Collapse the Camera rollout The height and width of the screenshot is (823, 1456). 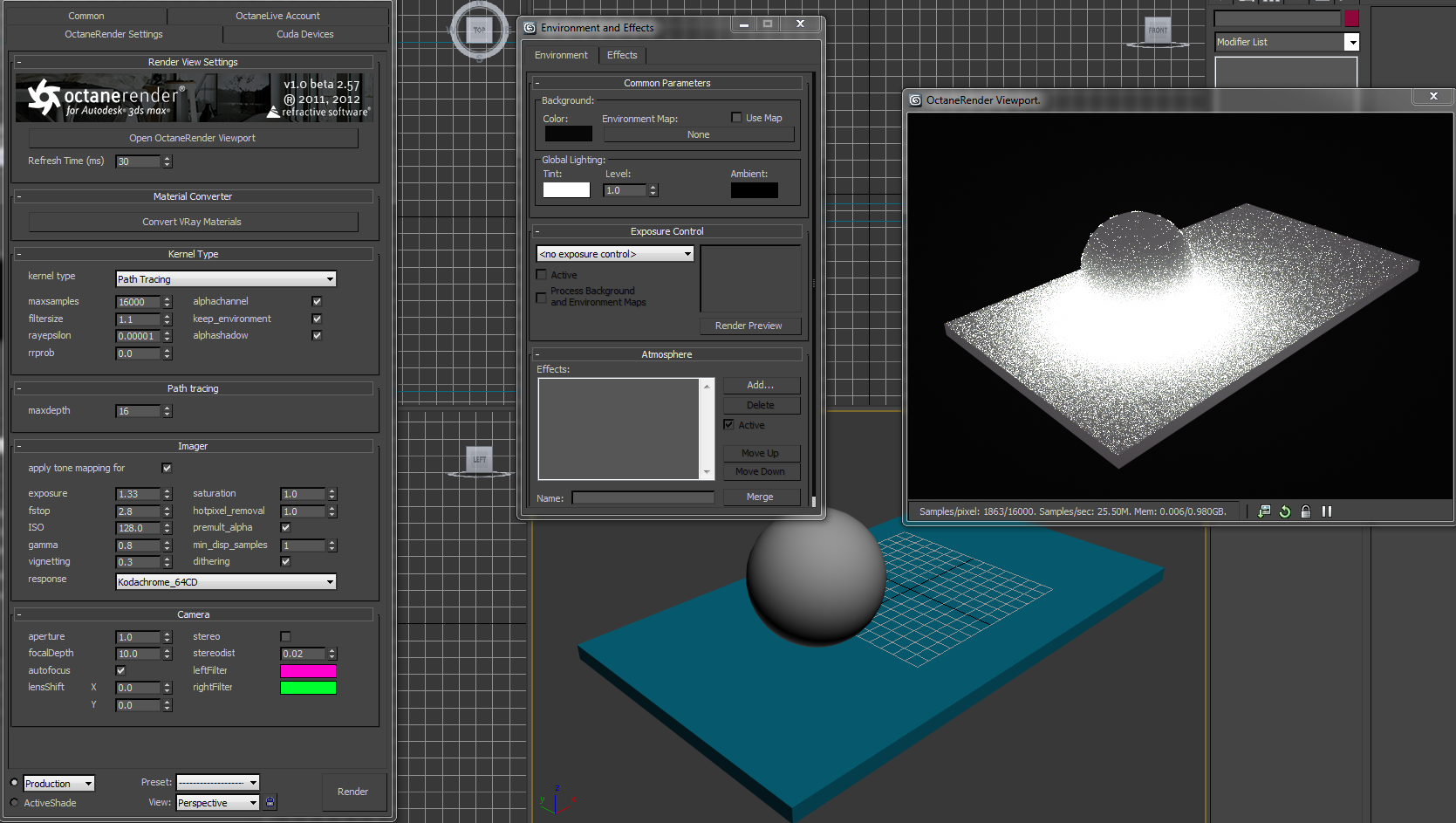tap(193, 614)
